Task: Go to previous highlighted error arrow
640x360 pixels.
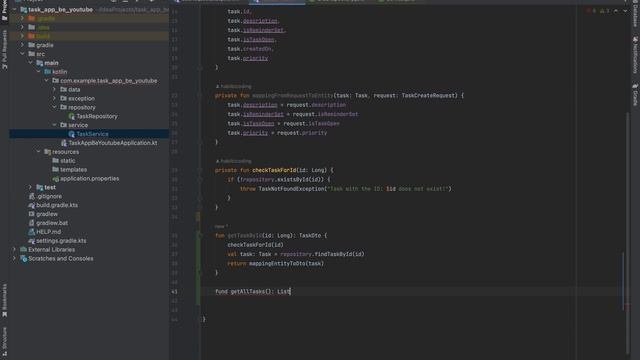Action: point(616,11)
